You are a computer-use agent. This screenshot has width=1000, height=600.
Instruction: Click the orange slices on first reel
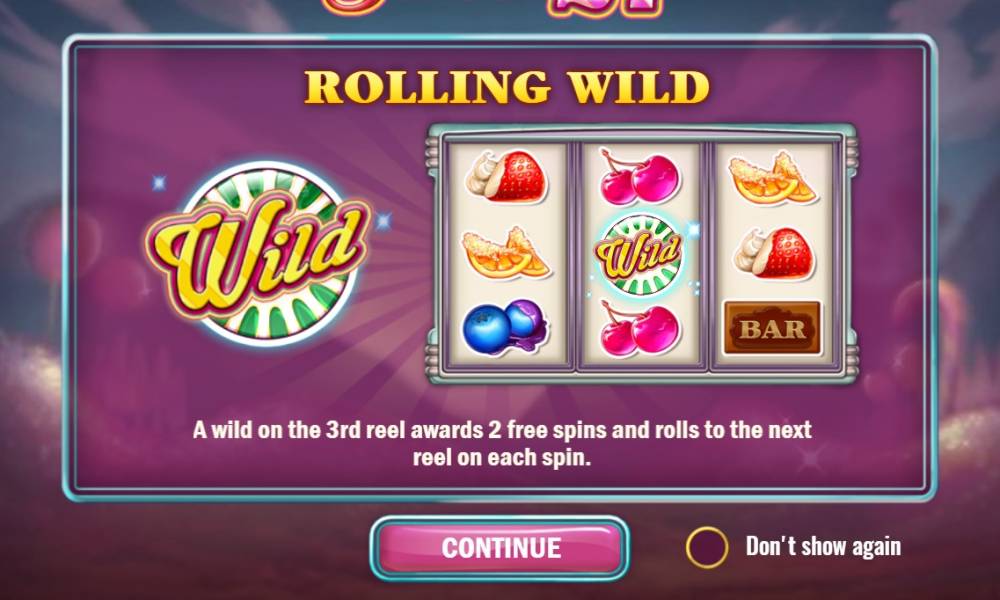pyautogui.click(x=506, y=253)
